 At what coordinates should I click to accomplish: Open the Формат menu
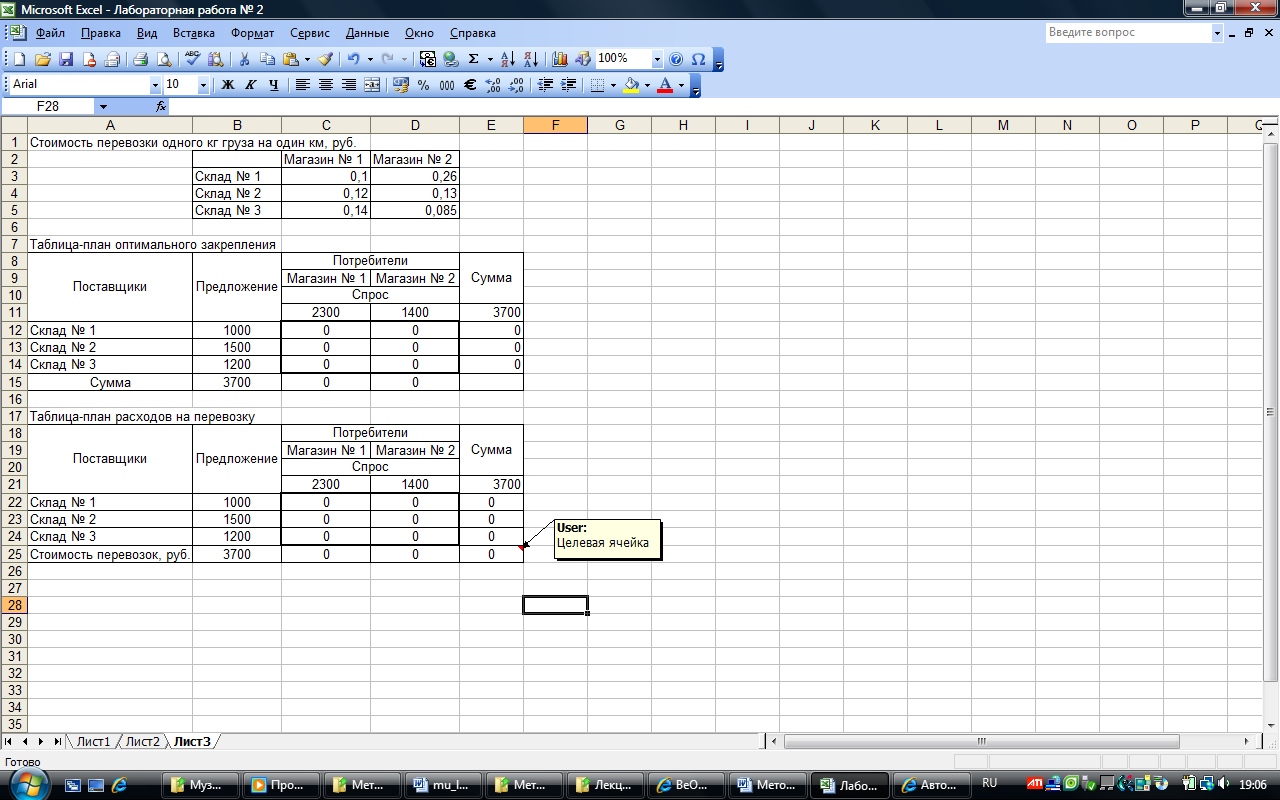click(x=252, y=33)
